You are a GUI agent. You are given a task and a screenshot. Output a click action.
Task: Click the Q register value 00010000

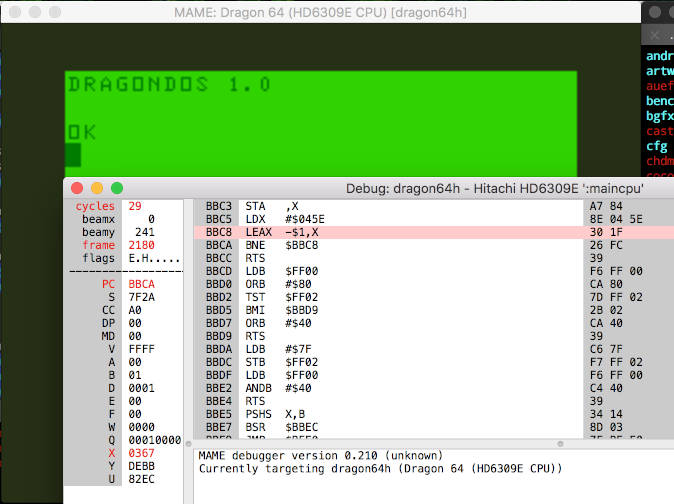[155, 440]
